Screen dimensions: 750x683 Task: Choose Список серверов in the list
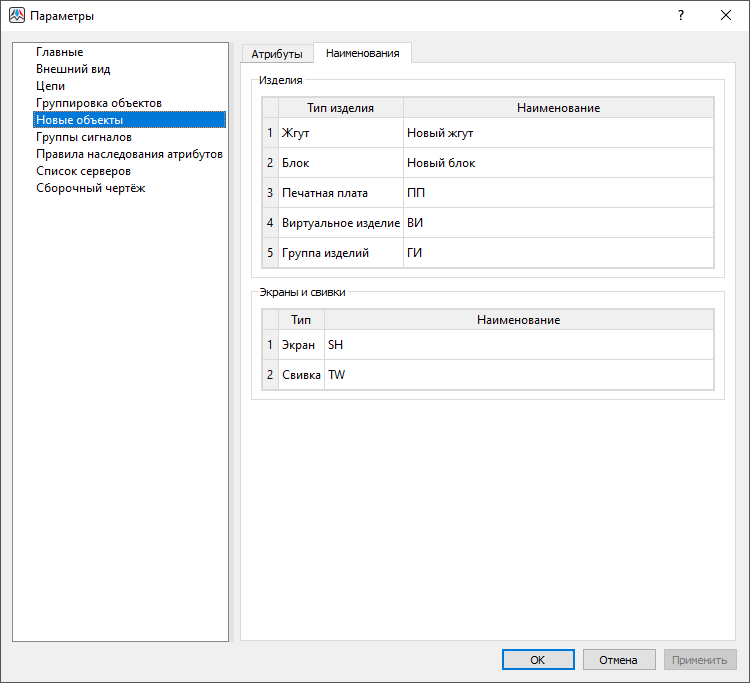(83, 171)
